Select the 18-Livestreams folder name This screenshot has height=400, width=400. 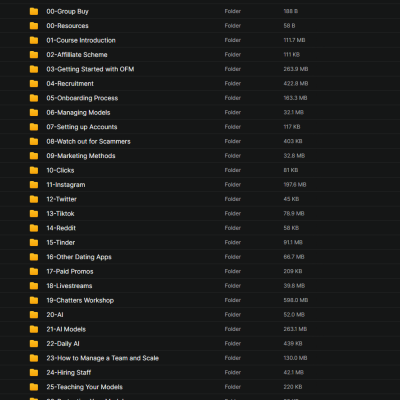69,286
